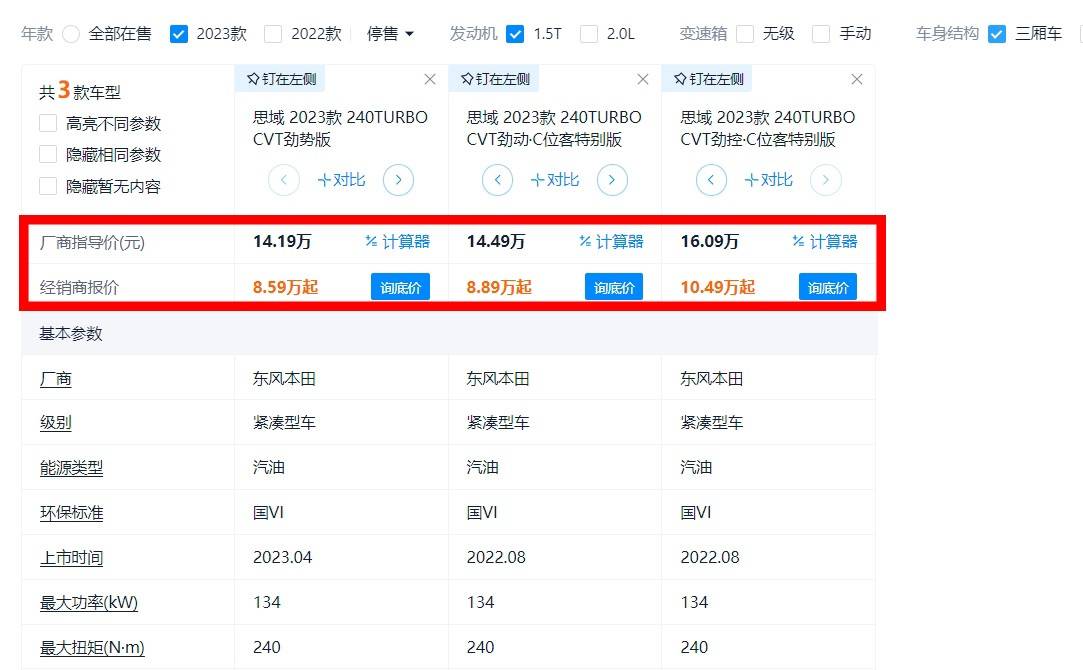
Task: Uncheck the 三厢车 body checkbox
Action: (997, 34)
